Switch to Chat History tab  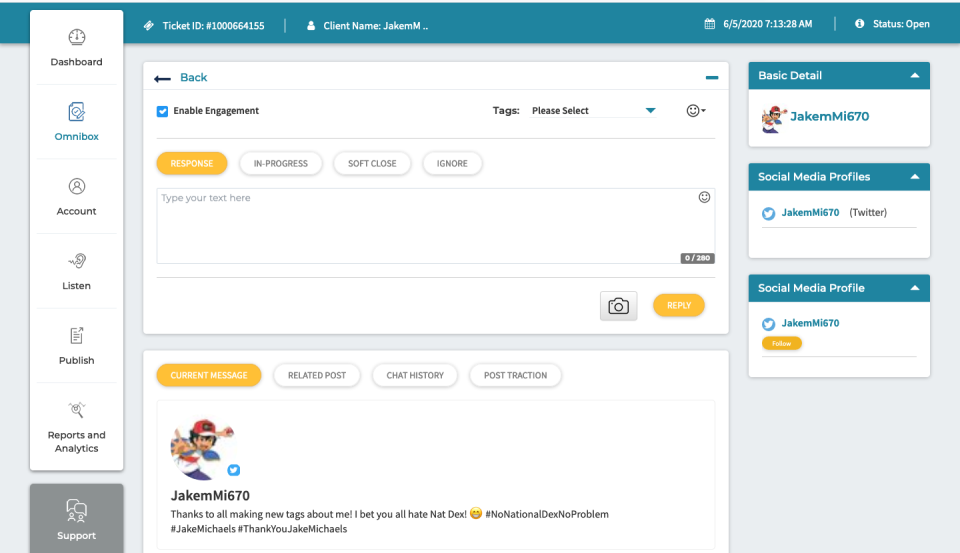414,375
